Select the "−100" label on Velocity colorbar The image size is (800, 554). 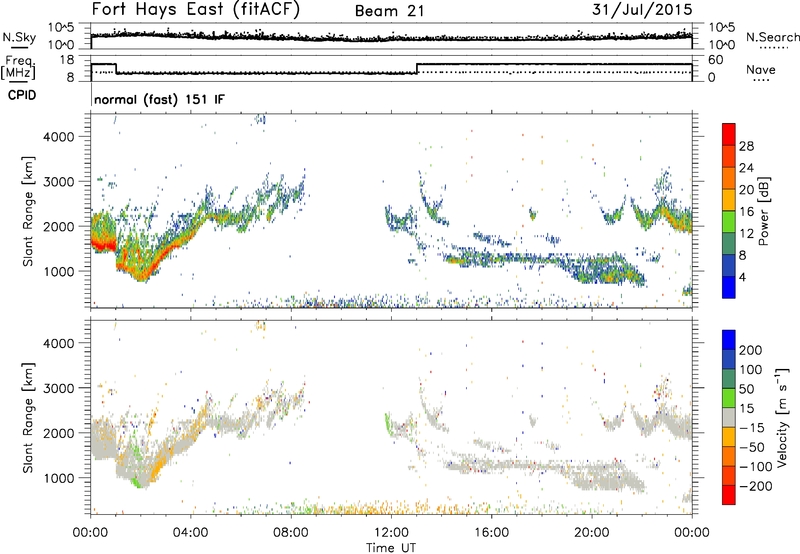click(755, 467)
